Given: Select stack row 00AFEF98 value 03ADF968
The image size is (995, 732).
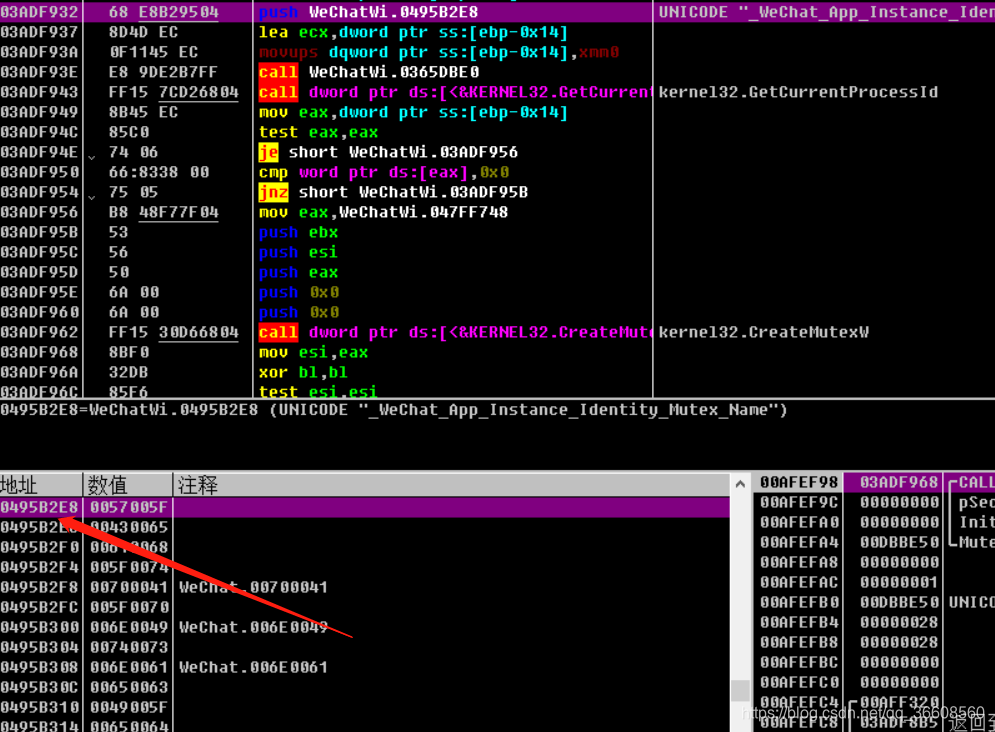Looking at the screenshot, I should coord(874,482).
